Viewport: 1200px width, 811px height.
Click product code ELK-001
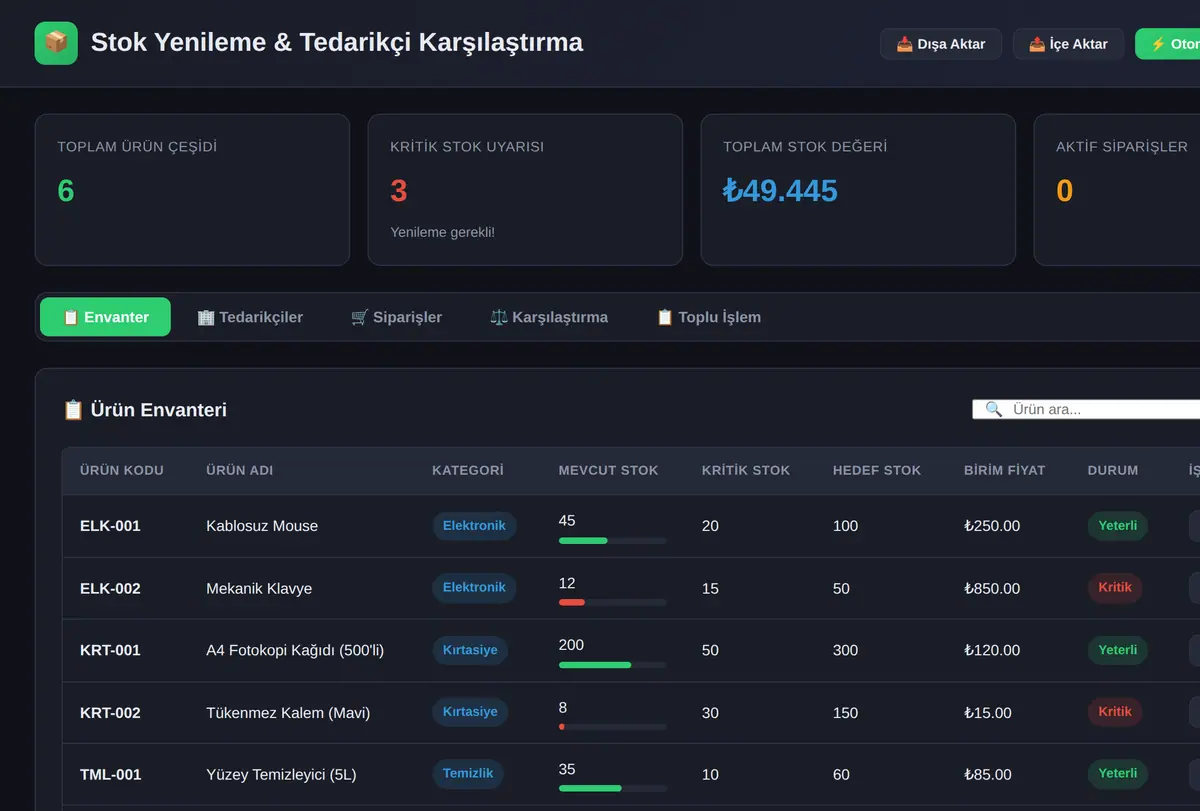110,526
